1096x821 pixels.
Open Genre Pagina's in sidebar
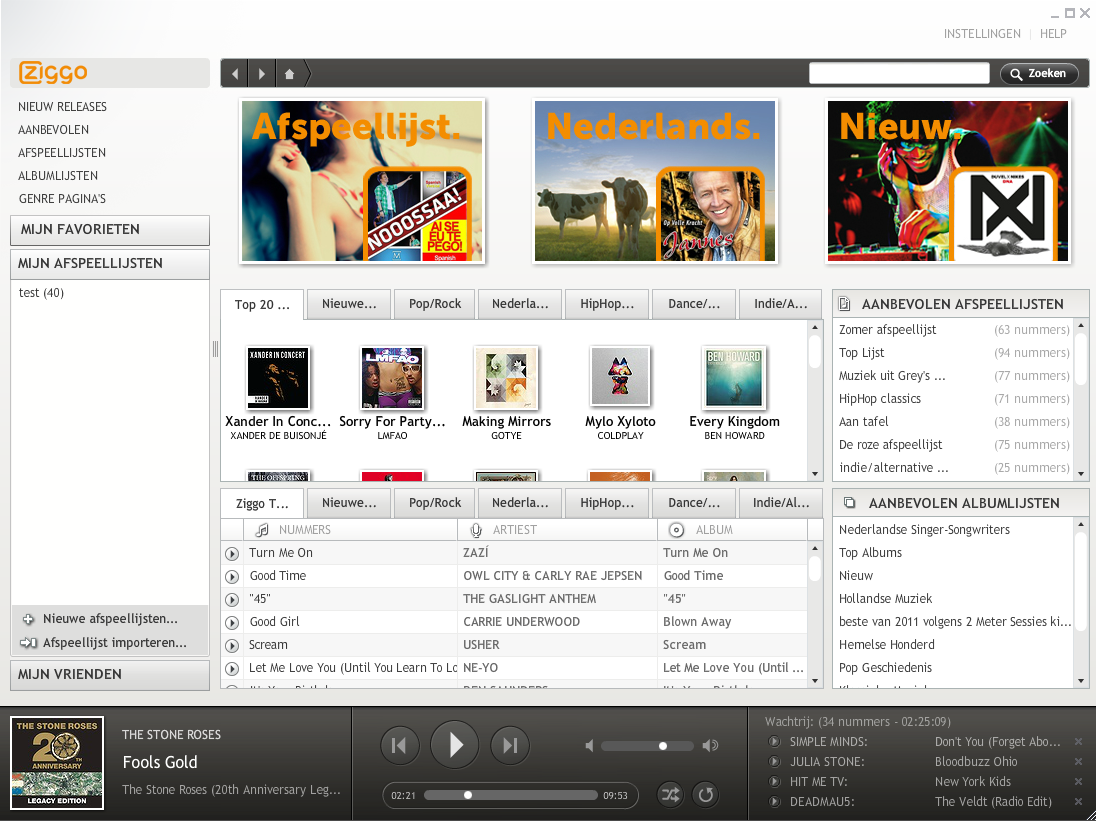tap(62, 199)
